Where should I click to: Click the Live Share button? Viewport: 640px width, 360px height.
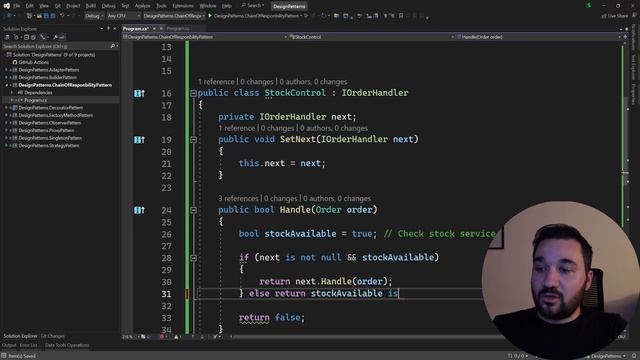coord(614,16)
